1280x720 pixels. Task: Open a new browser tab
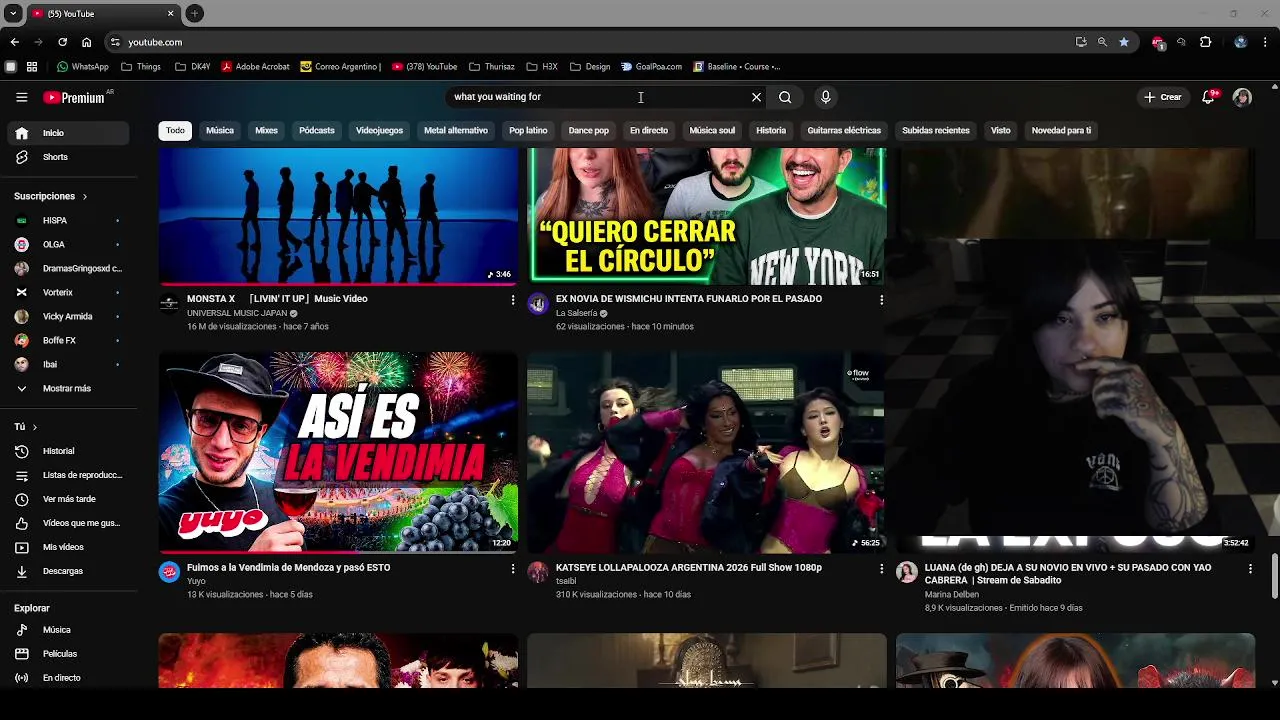[195, 13]
